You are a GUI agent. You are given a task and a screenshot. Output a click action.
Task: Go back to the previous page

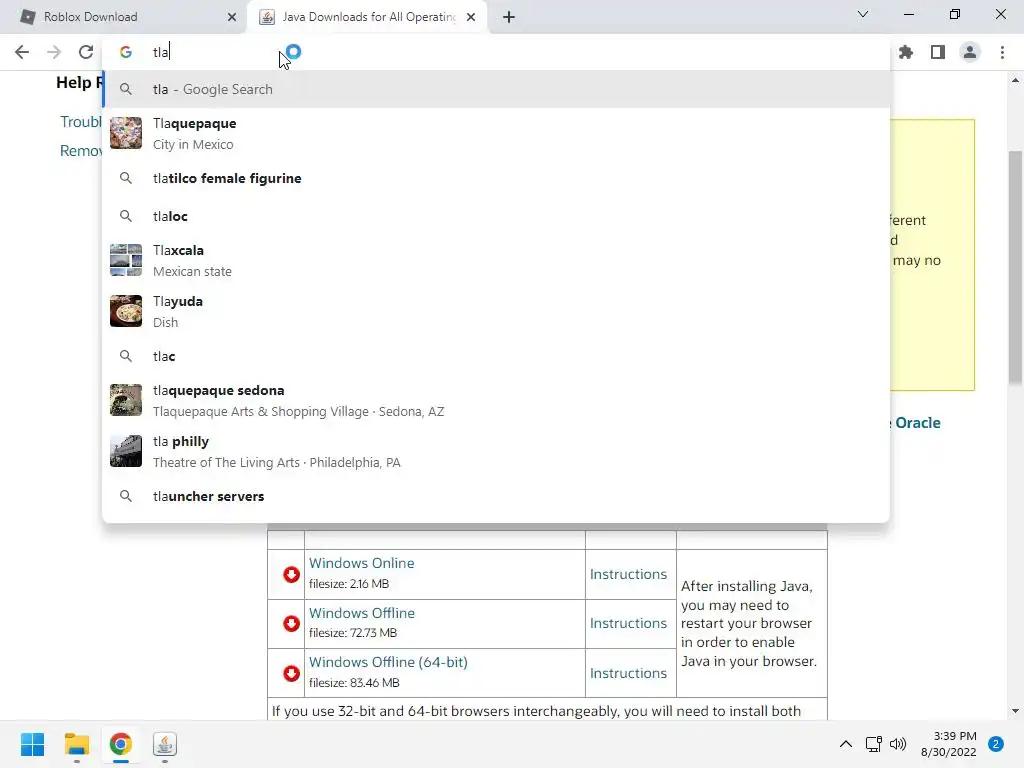(x=22, y=52)
